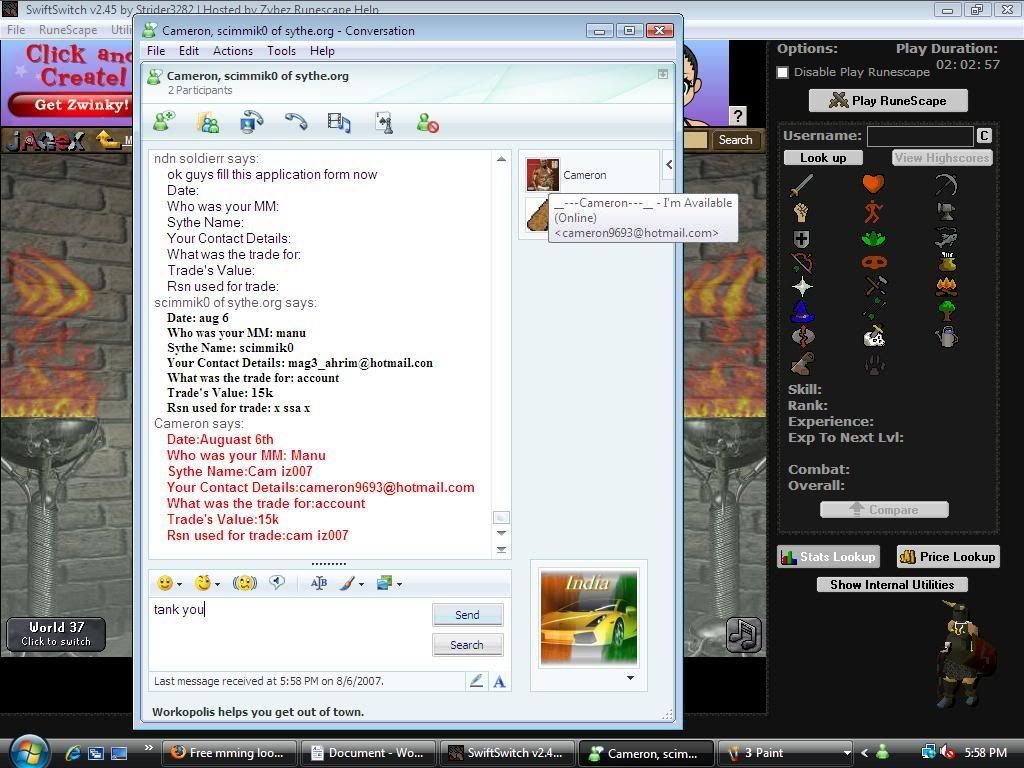Click the voice clip icon

(x=277, y=583)
